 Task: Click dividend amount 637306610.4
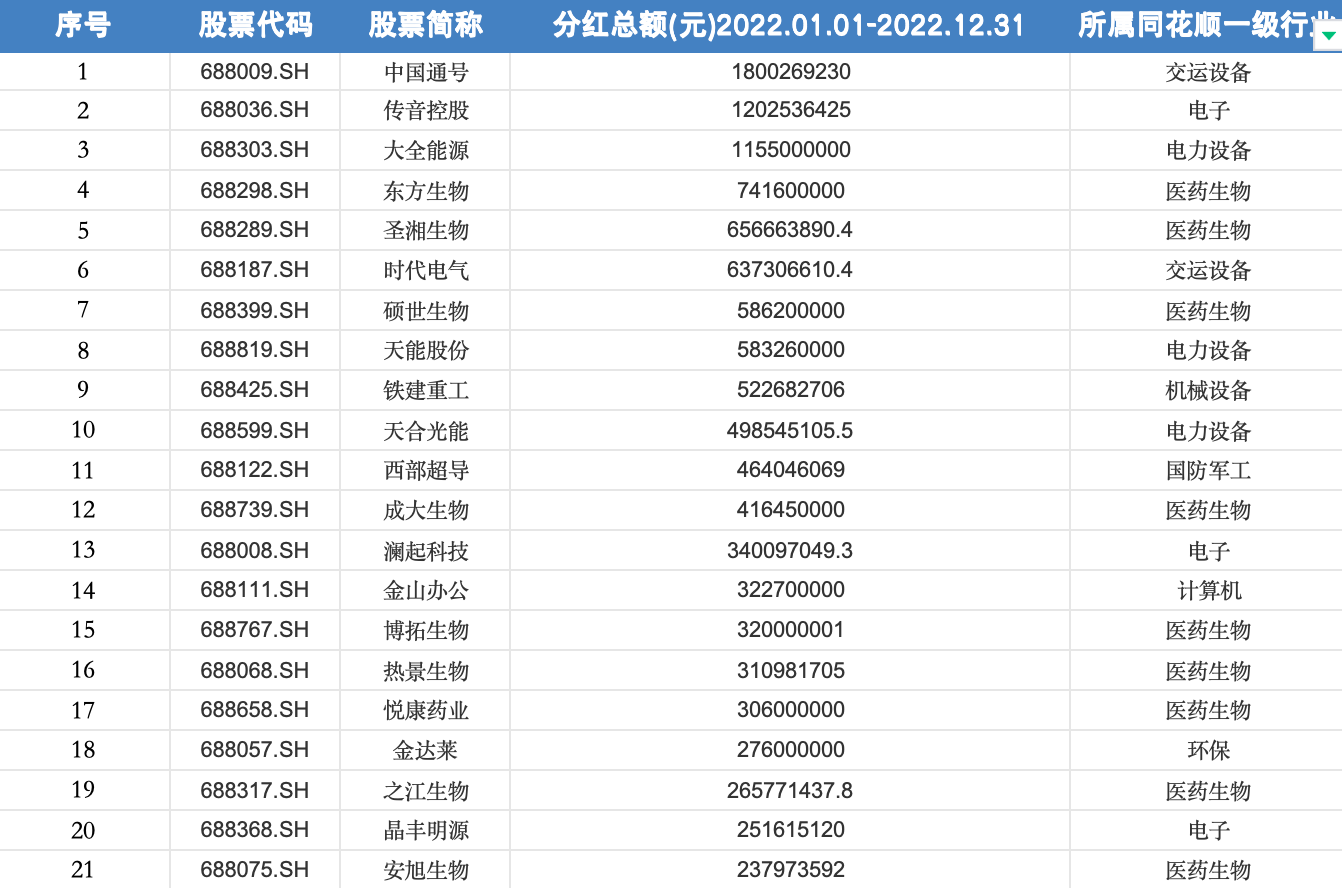790,270
